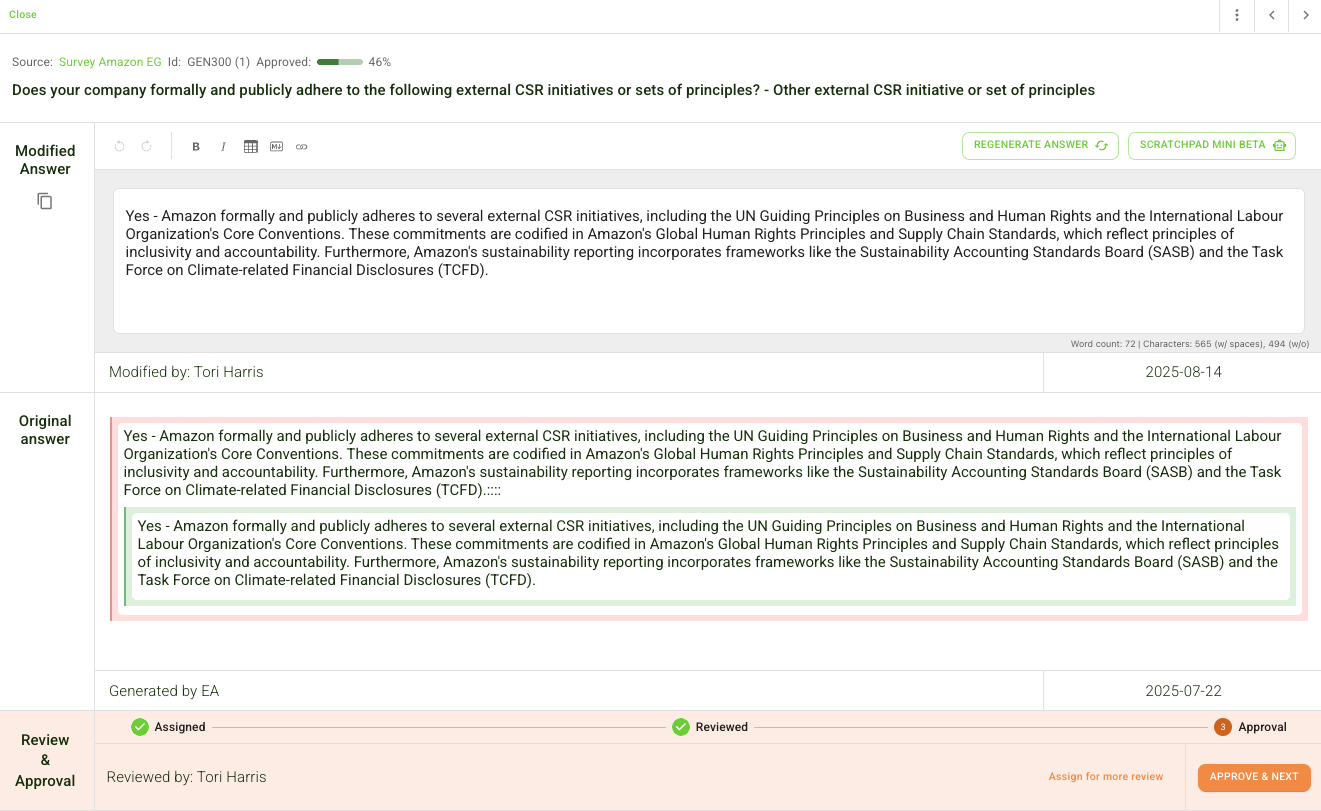Insert a table into the answer
The height and width of the screenshot is (811, 1321).
250,147
